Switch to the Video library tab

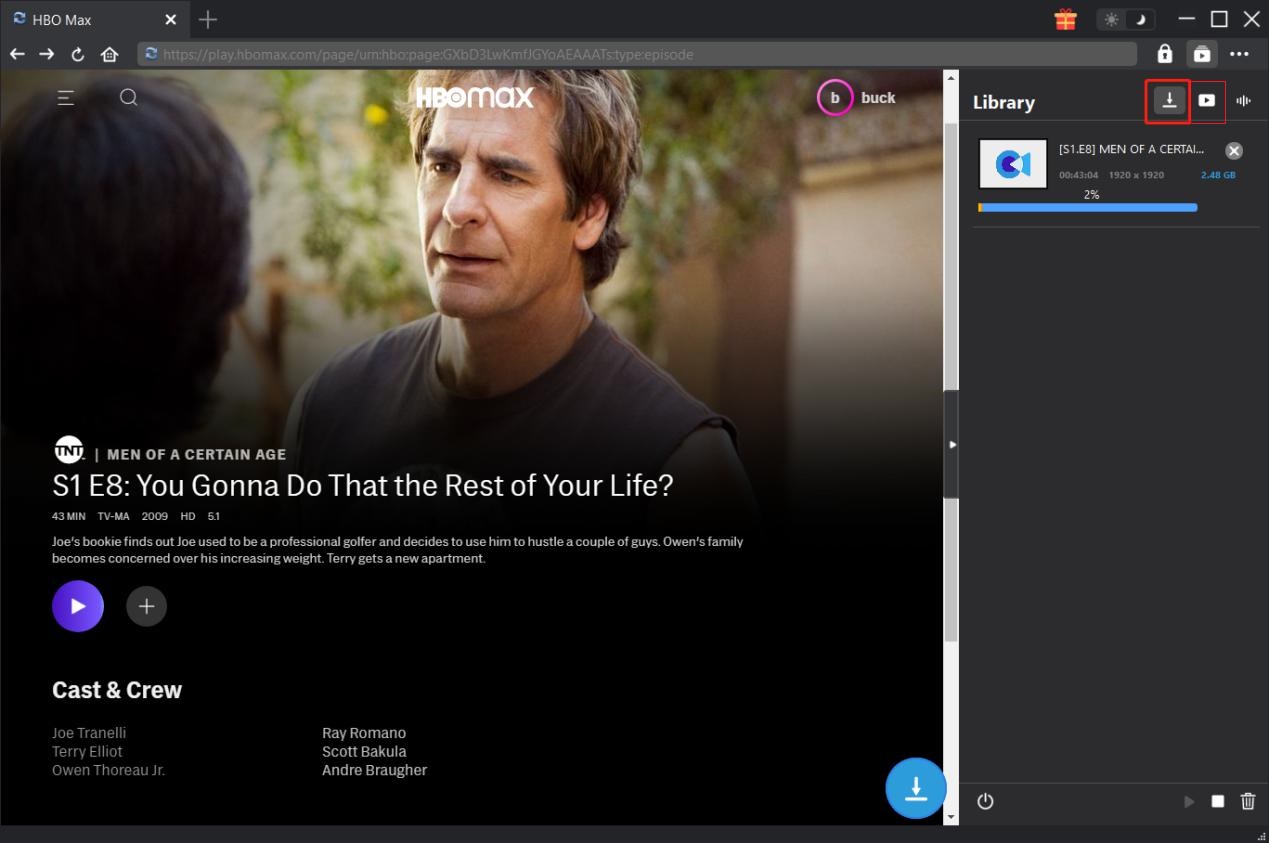tap(1207, 100)
